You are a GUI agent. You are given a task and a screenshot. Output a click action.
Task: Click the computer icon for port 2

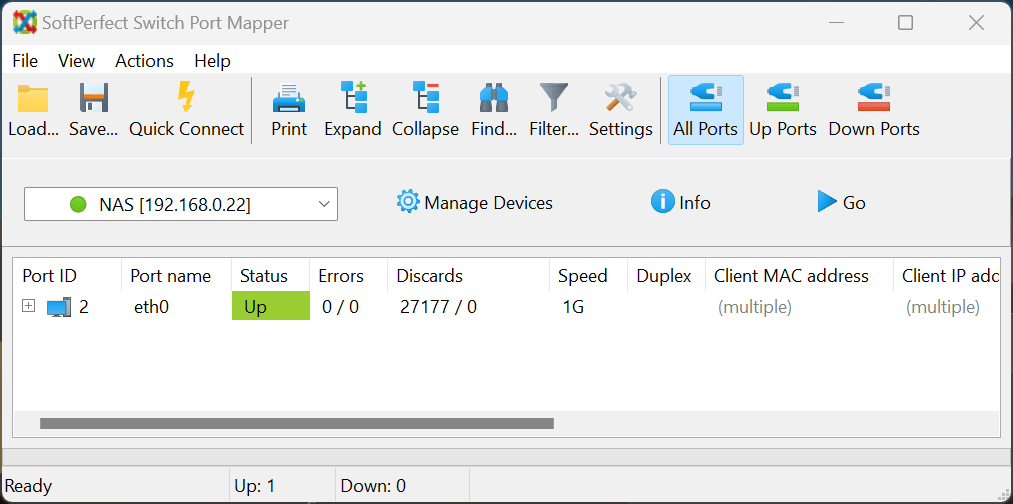[x=59, y=308]
